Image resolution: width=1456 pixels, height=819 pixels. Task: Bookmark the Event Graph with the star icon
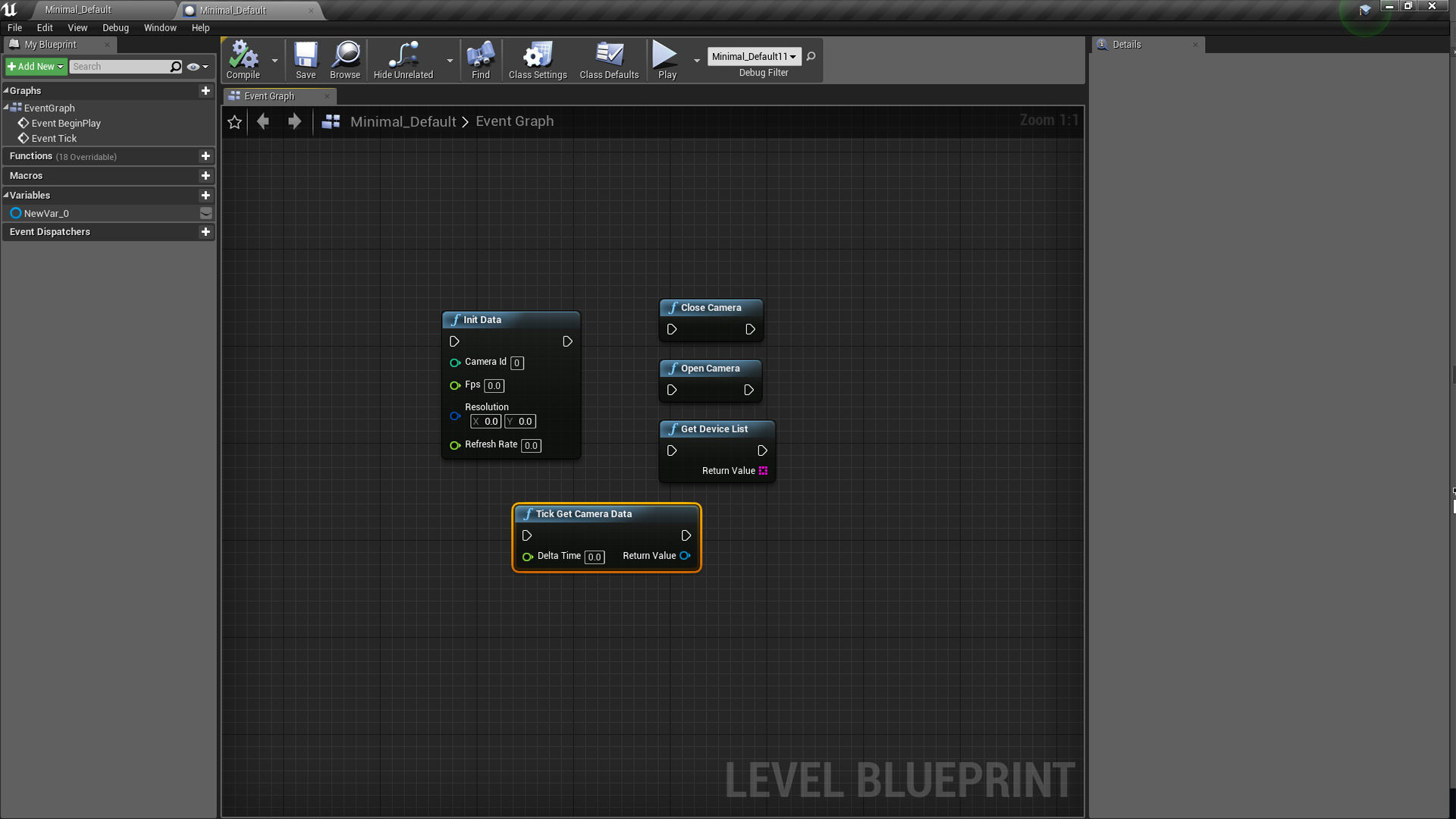point(234,121)
